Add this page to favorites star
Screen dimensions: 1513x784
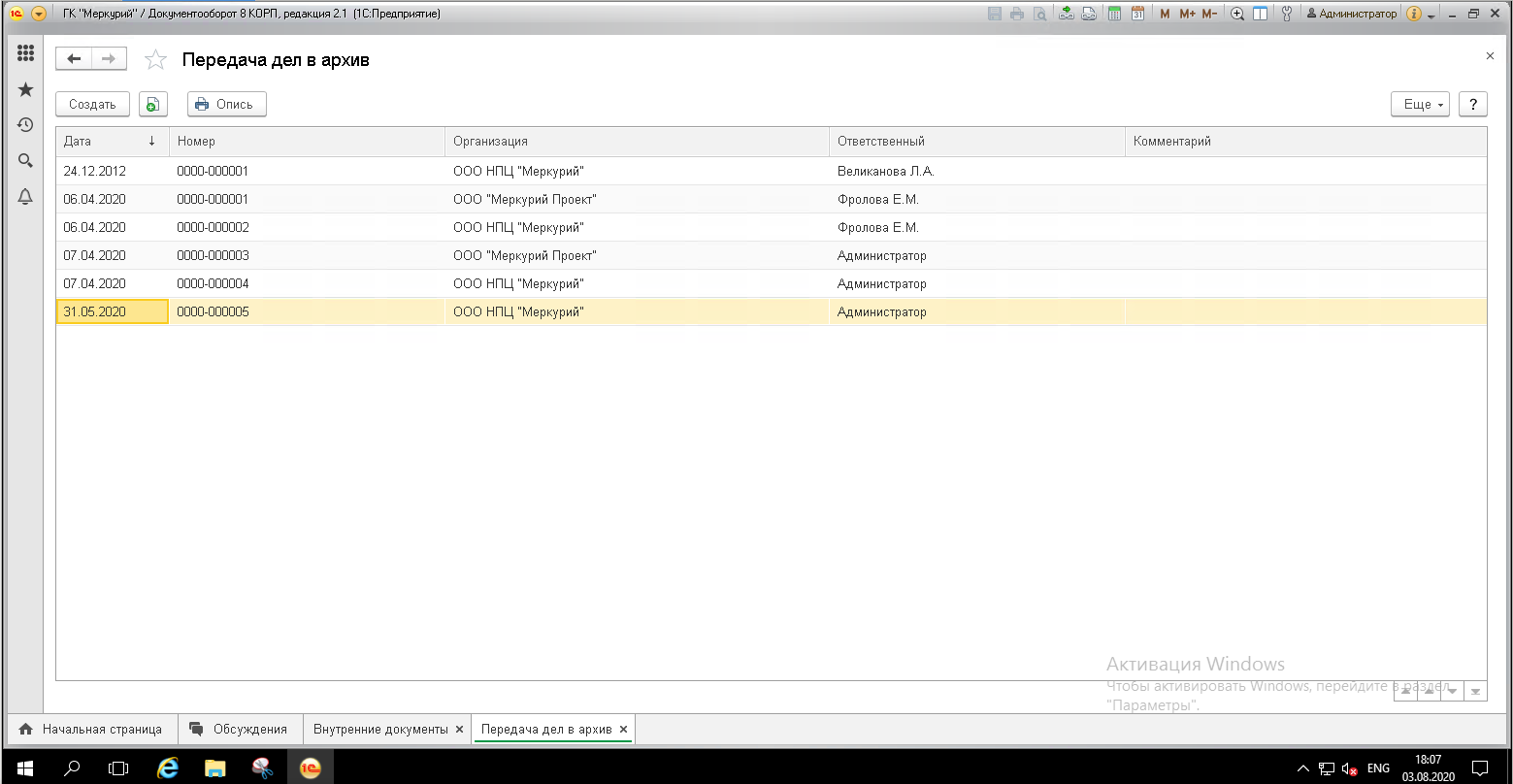[155, 60]
